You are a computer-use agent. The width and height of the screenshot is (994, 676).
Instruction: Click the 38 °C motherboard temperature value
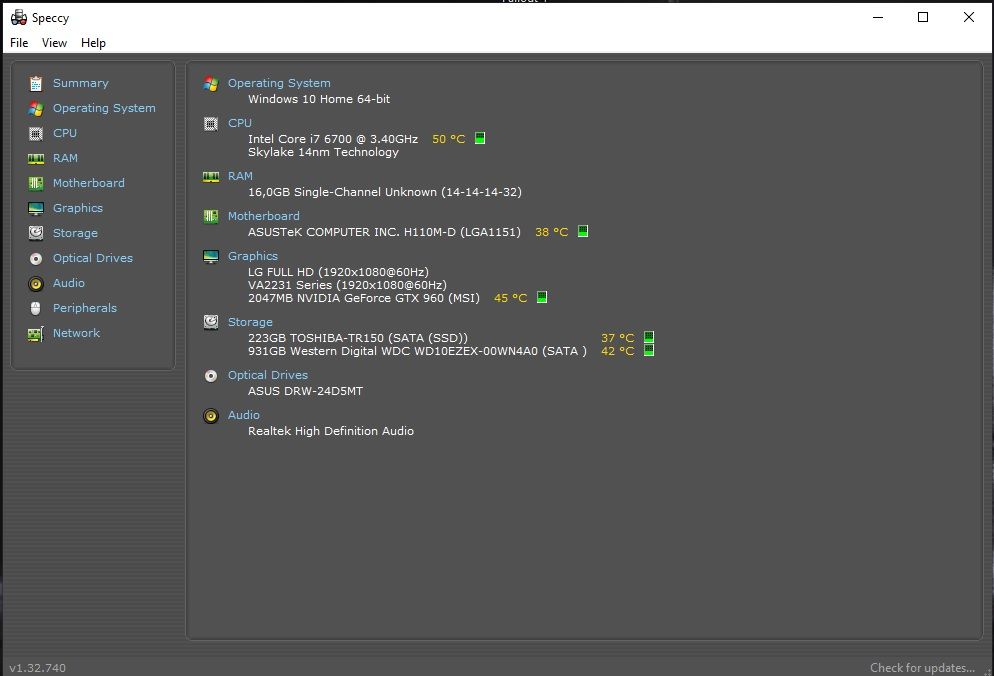point(552,232)
